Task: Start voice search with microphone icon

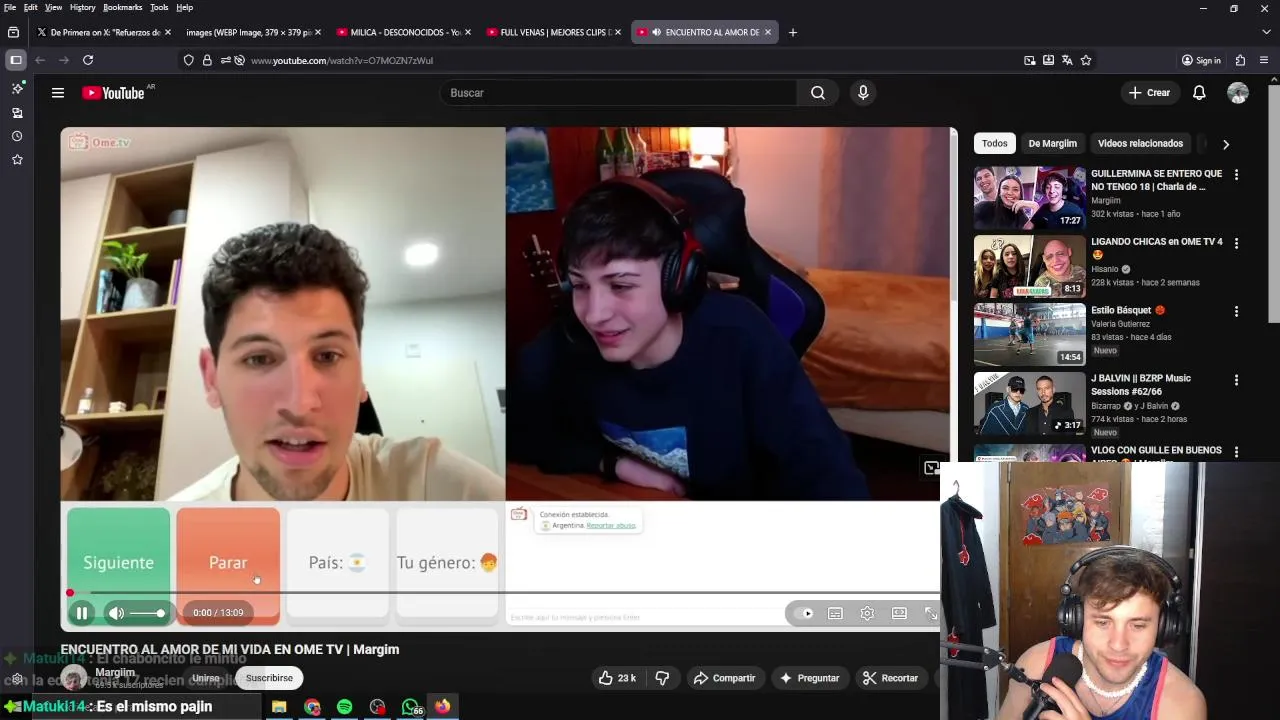Action: [863, 93]
